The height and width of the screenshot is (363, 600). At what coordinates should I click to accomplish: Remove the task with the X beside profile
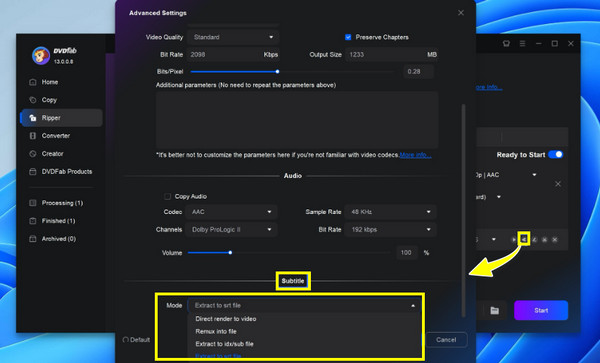558,184
